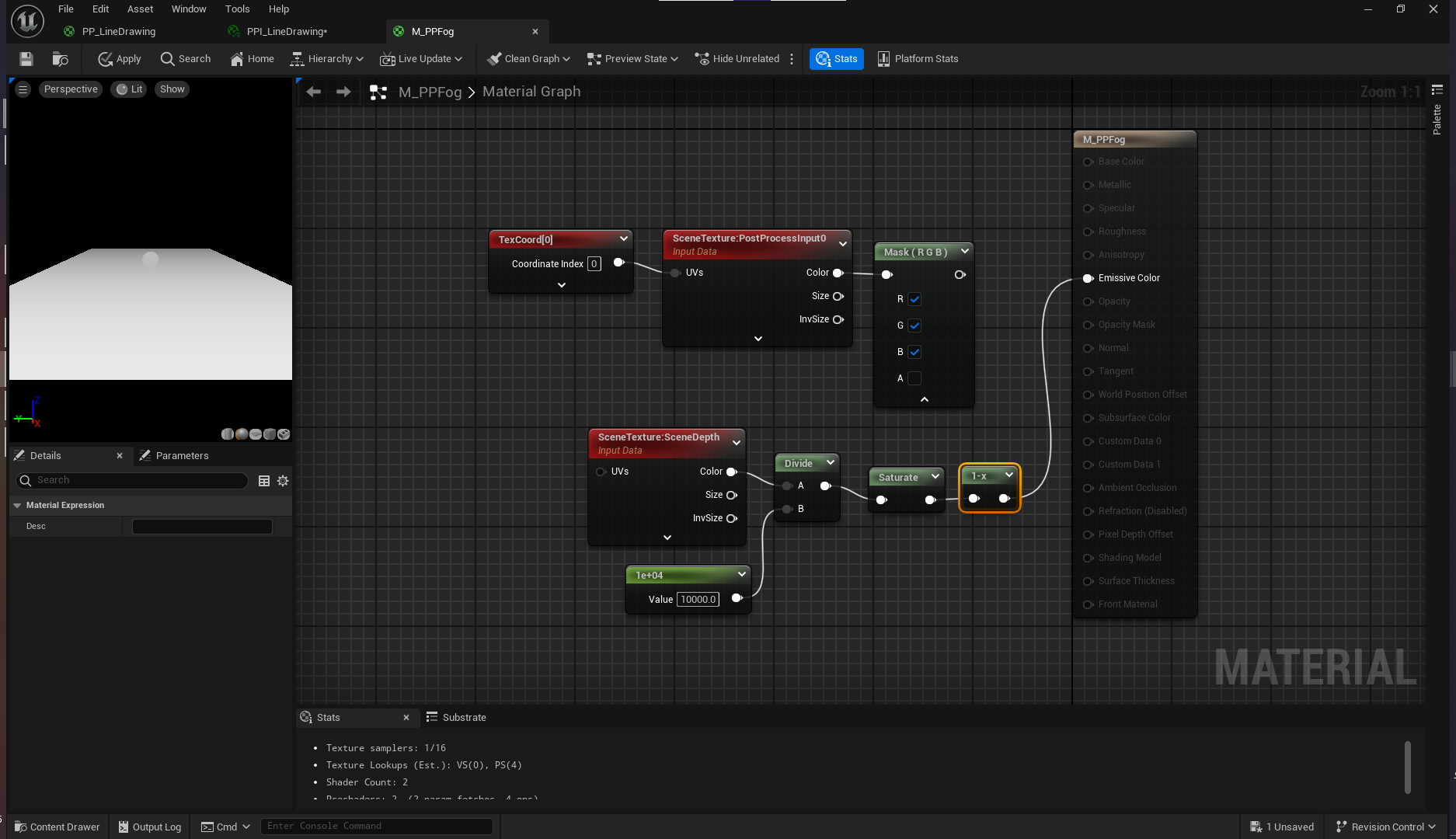Viewport: 1456px width, 839px height.
Task: Check the A channel in Mask node
Action: (x=914, y=378)
